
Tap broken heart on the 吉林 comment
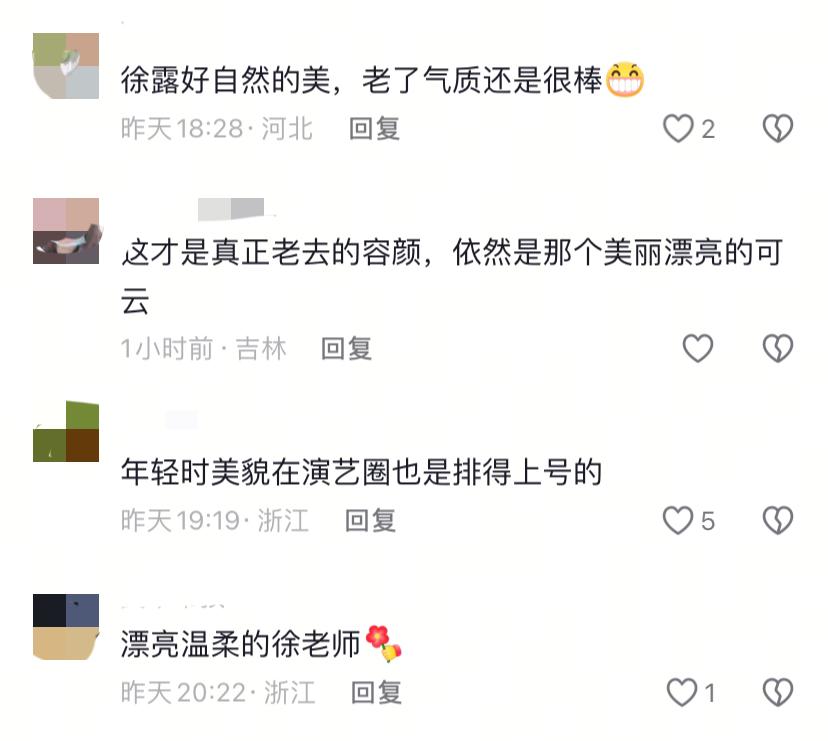pos(778,348)
